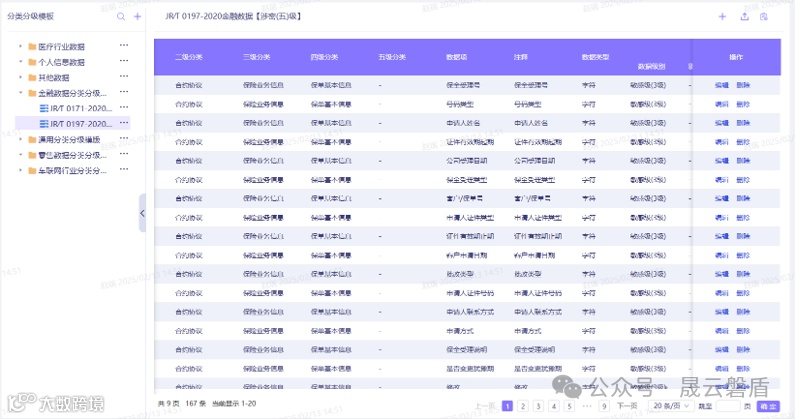
Task: Expand the 车联网行业分类分级 tree node arrow
Action: pyautogui.click(x=20, y=170)
